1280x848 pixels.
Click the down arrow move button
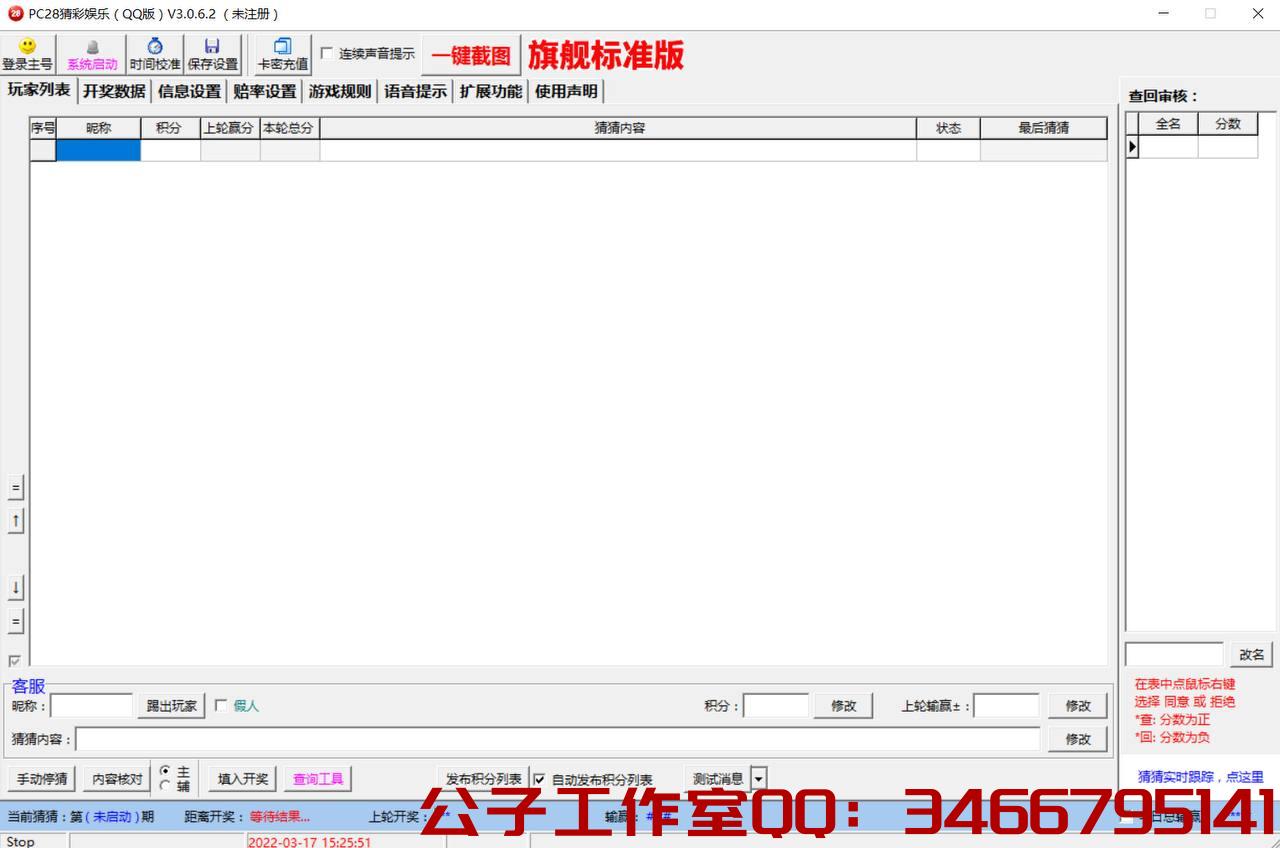(15, 587)
